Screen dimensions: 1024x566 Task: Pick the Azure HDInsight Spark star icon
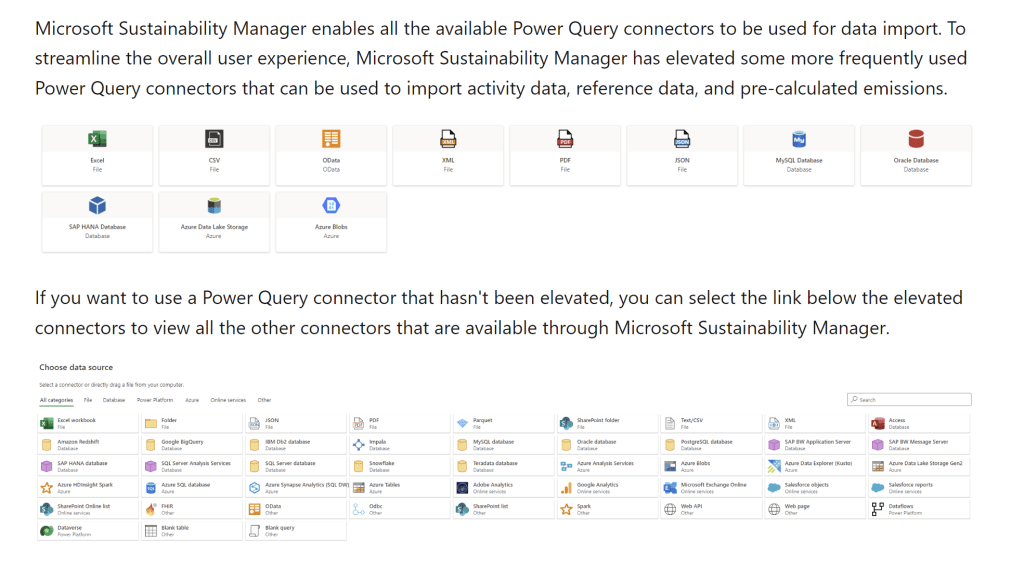coord(46,487)
